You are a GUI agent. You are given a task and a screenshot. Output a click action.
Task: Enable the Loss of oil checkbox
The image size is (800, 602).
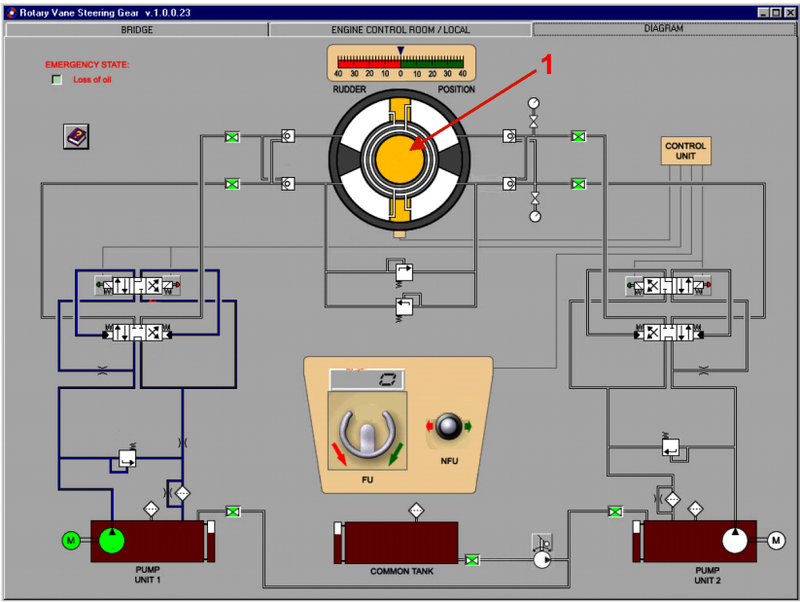57,80
